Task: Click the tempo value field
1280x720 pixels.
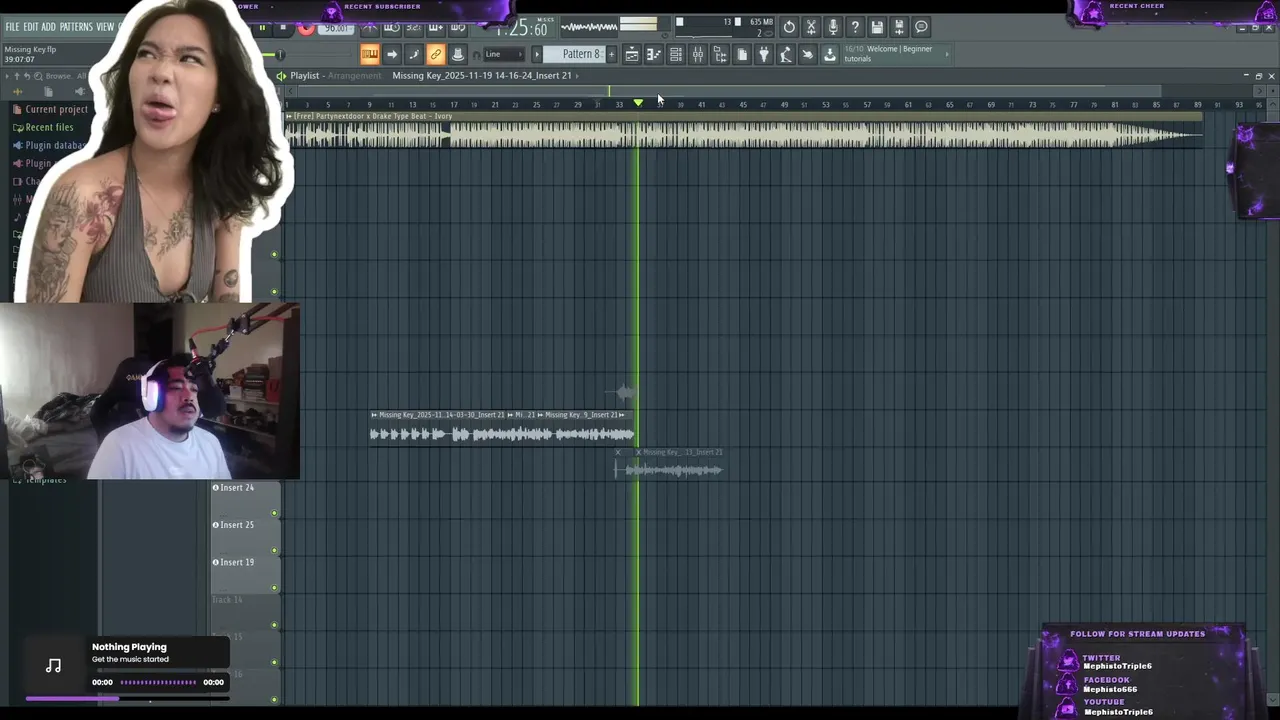Action: pos(336,28)
